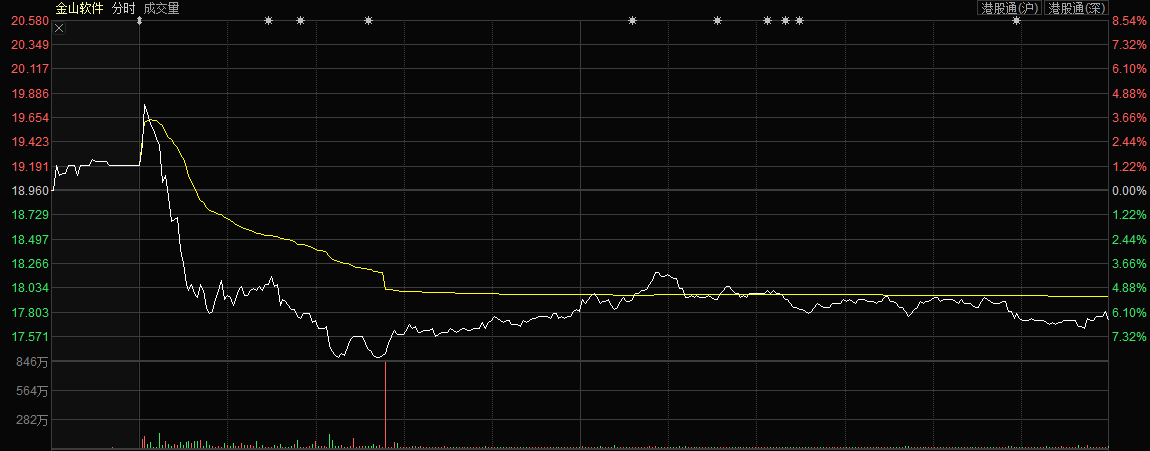Click the 成交量 label in the header
Viewport: 1150px width, 451px height.
coord(161,9)
